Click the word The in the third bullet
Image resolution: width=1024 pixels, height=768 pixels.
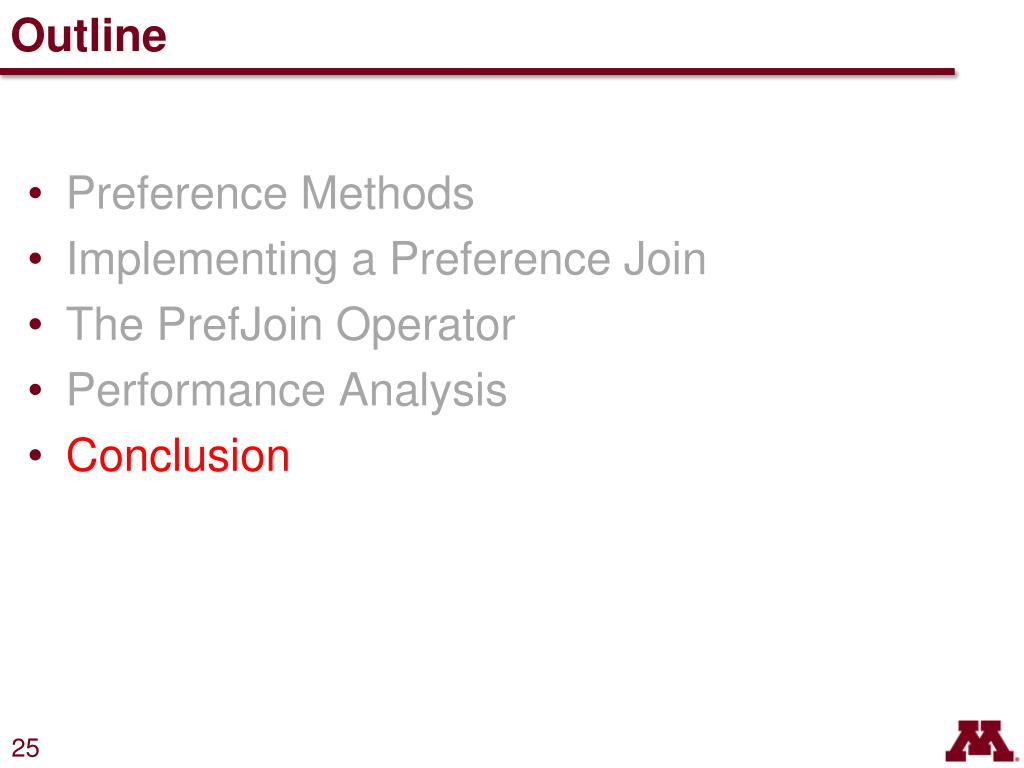click(x=105, y=324)
